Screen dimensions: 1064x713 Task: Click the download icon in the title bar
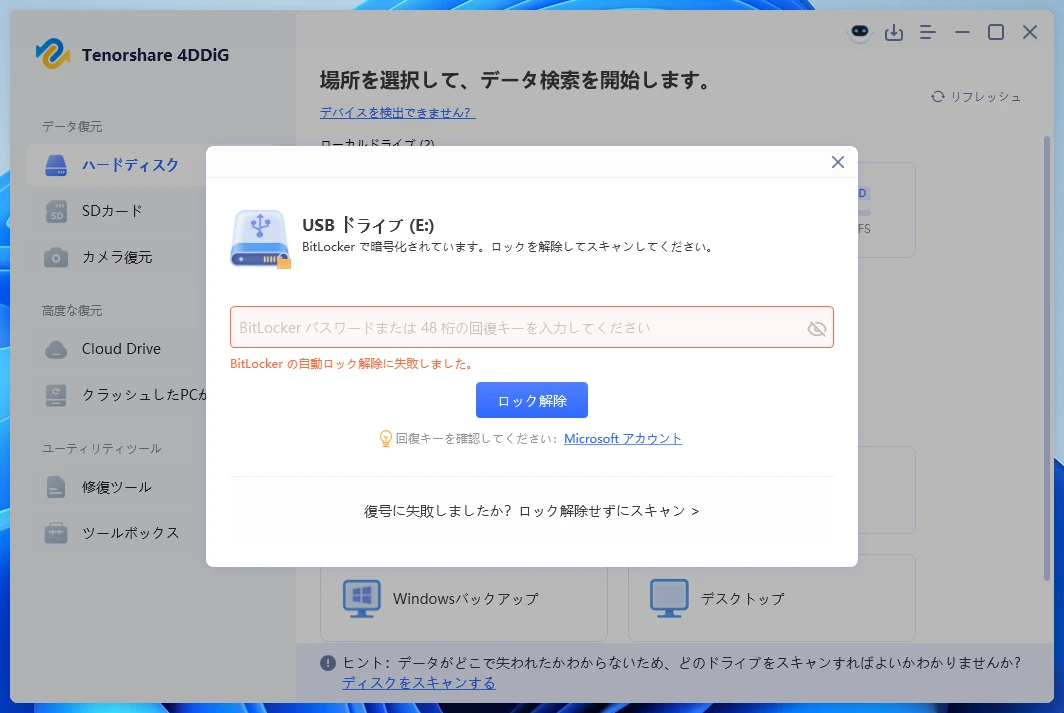[x=894, y=32]
